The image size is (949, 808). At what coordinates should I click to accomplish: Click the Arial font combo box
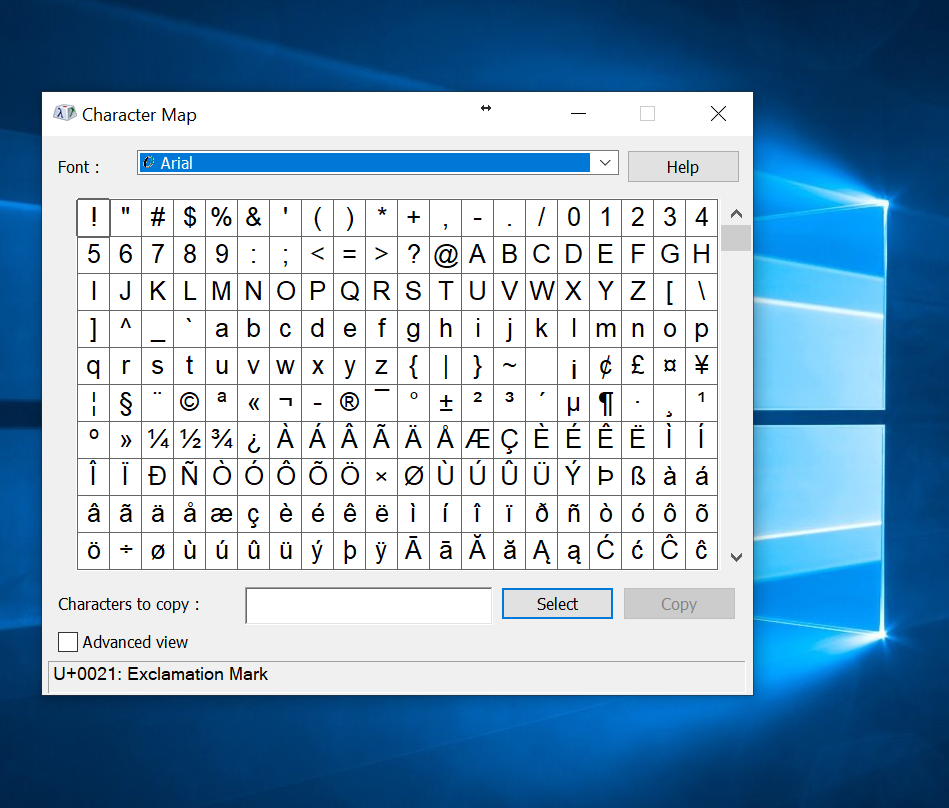click(x=378, y=163)
